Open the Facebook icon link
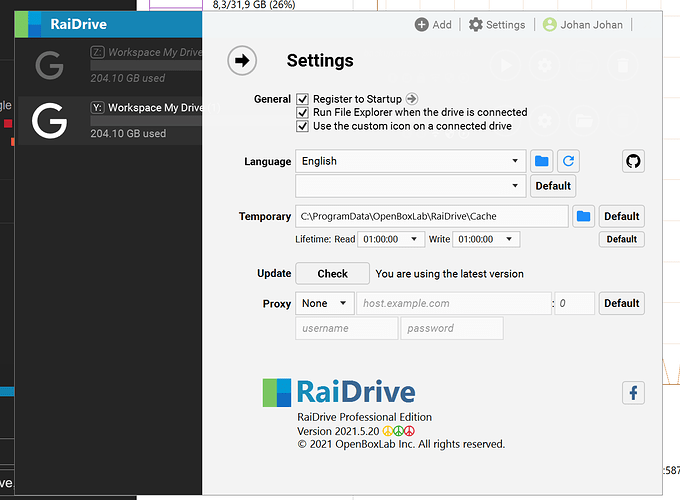Viewport: 680px width, 500px height. click(633, 393)
